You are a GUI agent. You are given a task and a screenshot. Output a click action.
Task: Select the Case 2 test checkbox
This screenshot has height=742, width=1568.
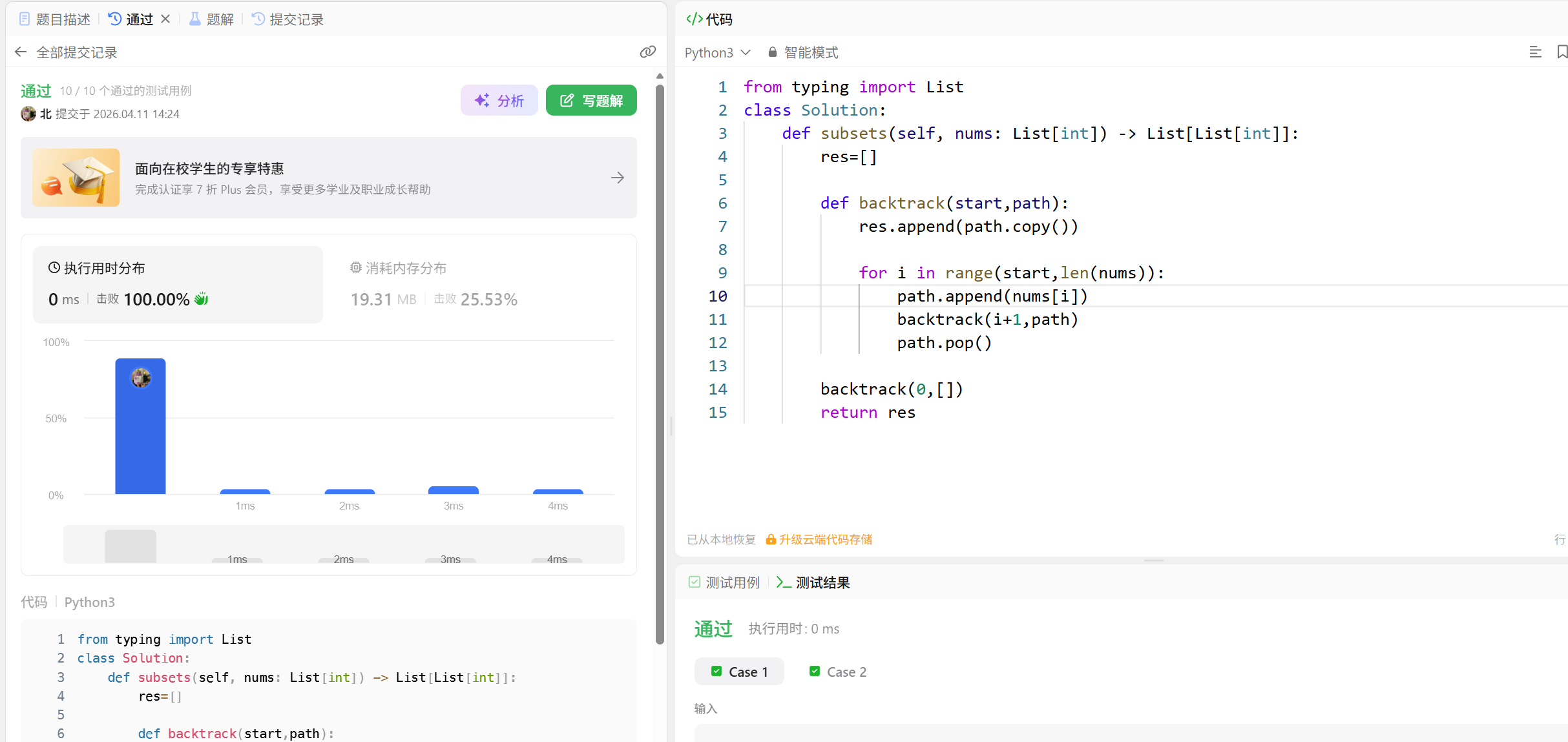[815, 672]
